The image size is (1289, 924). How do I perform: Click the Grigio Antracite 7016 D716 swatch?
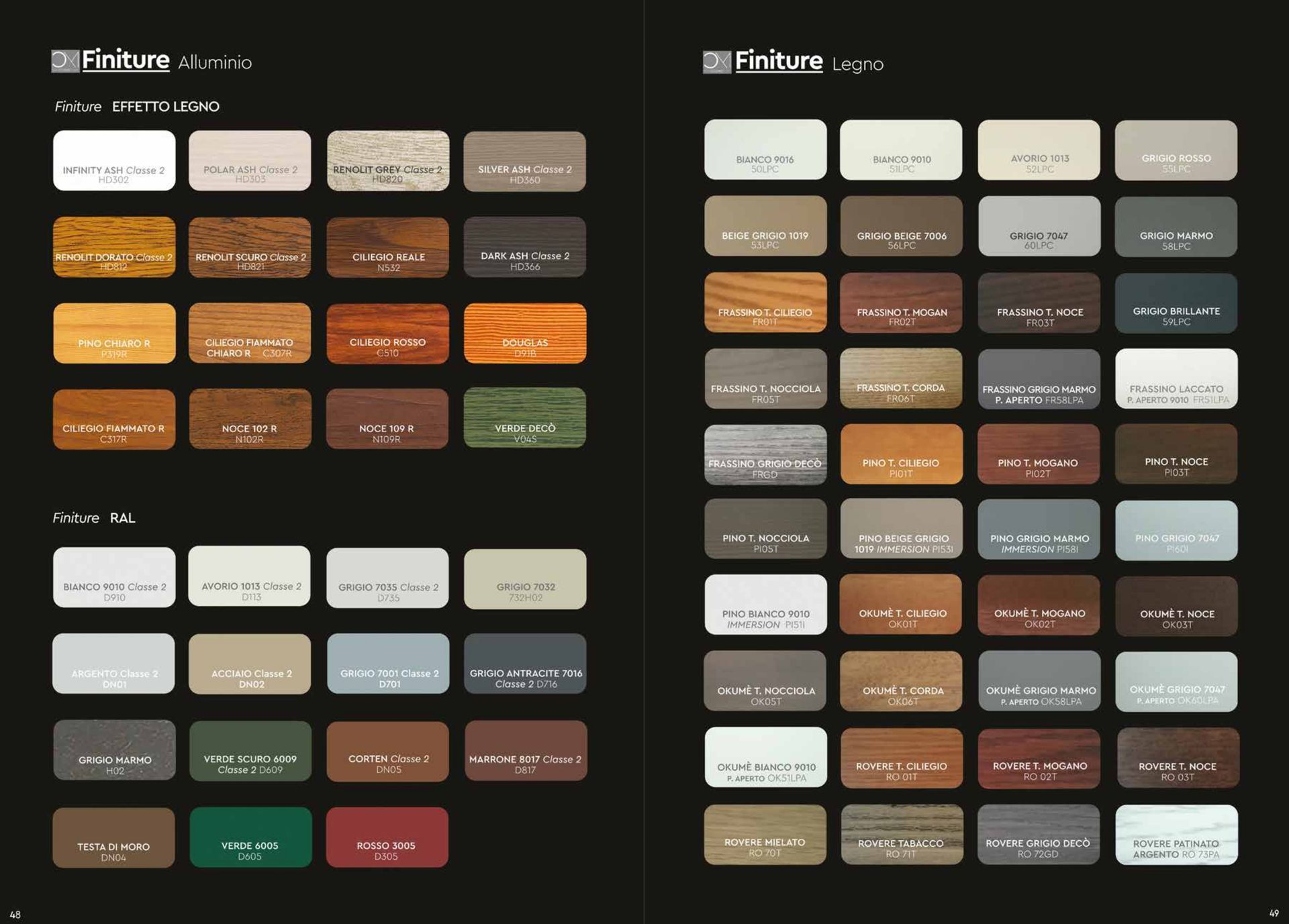[x=525, y=664]
